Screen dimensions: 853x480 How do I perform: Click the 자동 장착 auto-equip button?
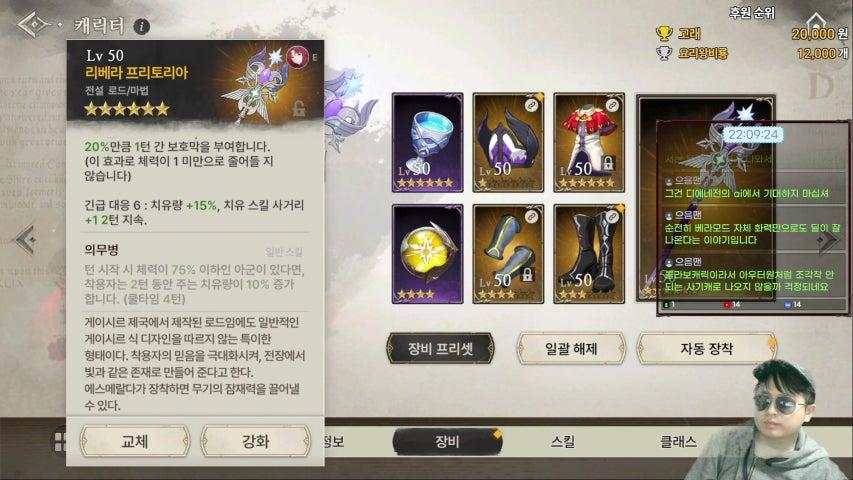pos(706,348)
